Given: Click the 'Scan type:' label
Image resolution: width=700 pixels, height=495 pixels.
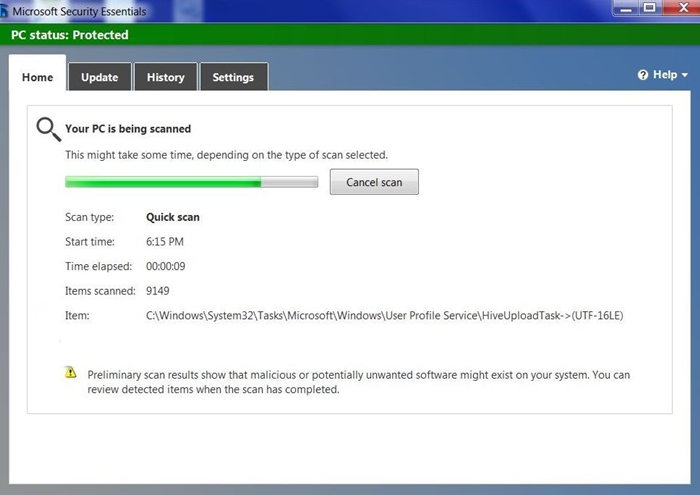Looking at the screenshot, I should coord(89,217).
